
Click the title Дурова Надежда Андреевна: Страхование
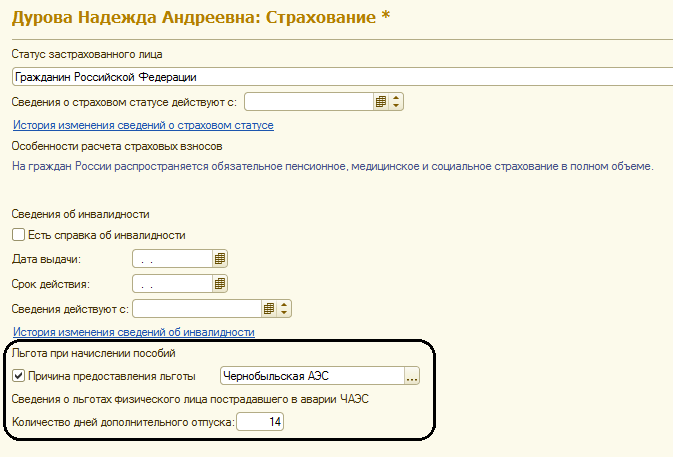pyautogui.click(x=201, y=18)
